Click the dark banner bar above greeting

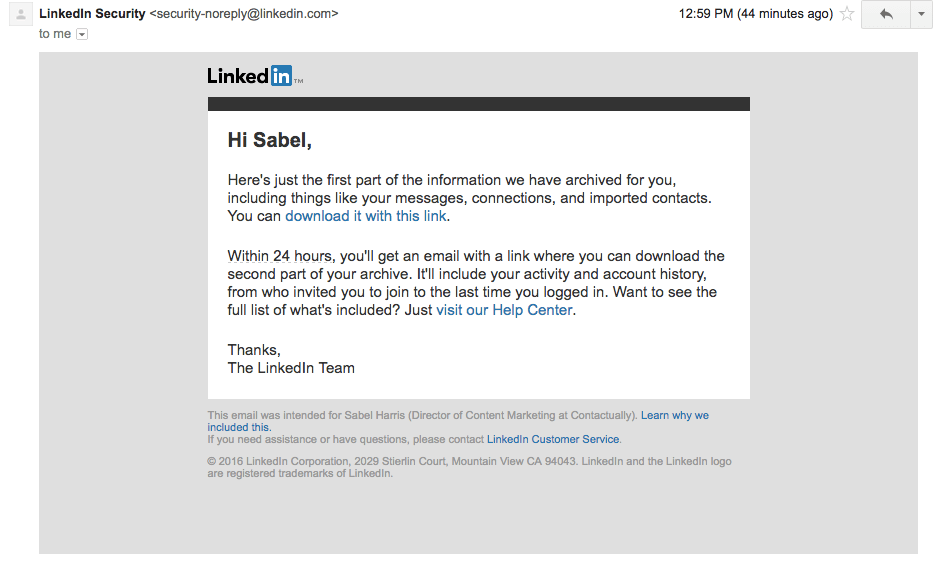point(479,104)
